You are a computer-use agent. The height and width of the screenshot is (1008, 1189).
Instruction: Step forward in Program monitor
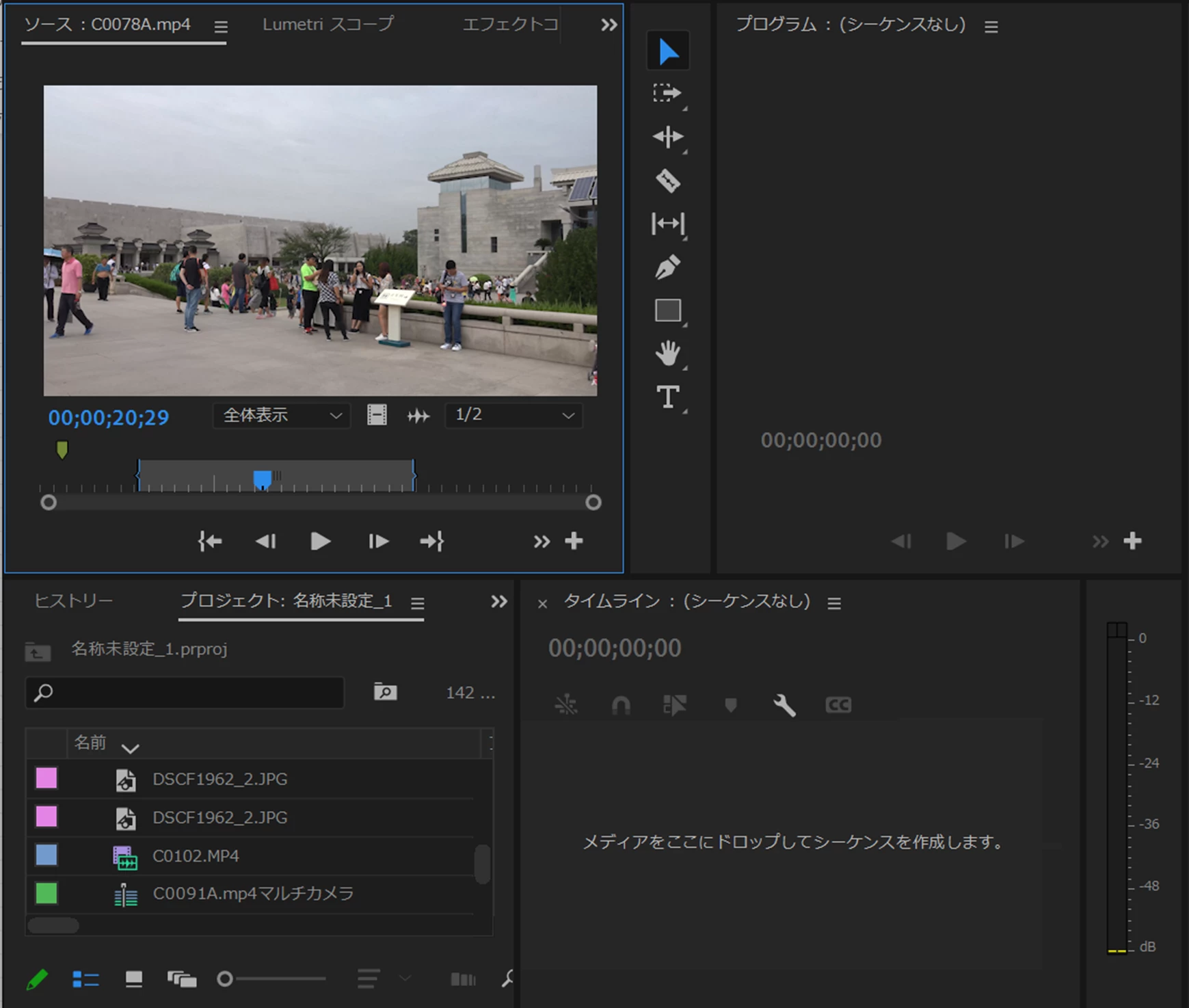pyautogui.click(x=1014, y=542)
